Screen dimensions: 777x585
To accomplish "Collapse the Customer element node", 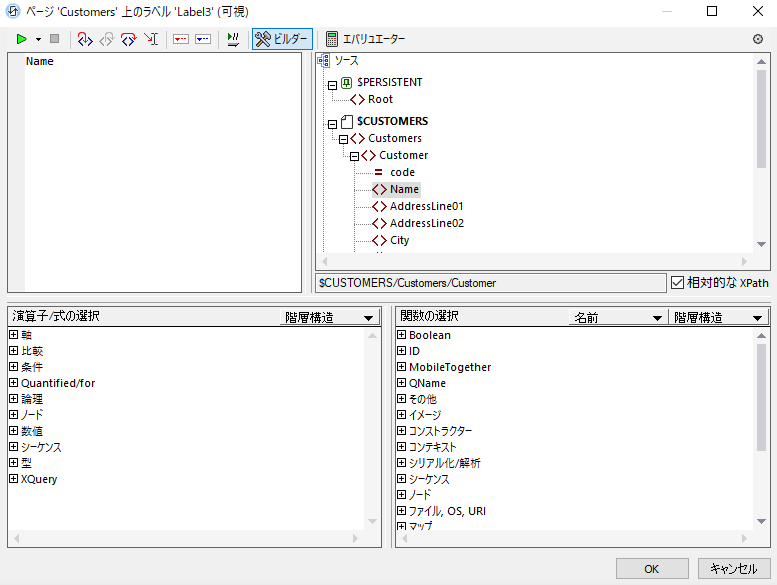I will (354, 157).
